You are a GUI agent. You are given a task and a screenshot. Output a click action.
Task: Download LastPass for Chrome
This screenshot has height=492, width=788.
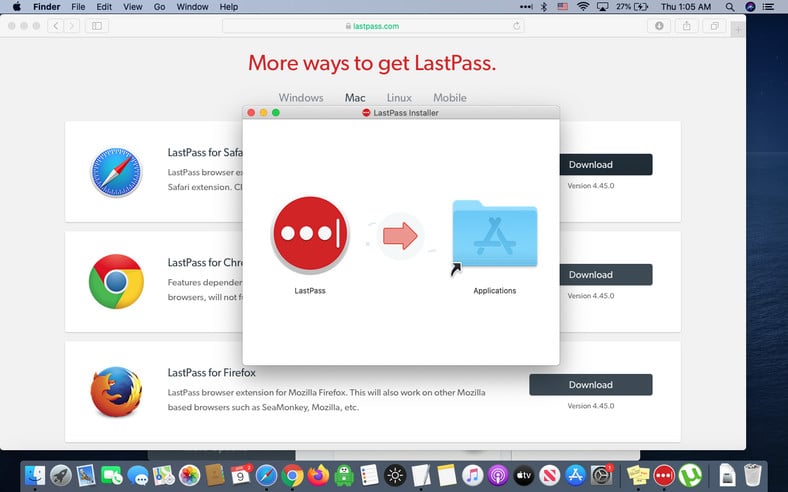606,274
